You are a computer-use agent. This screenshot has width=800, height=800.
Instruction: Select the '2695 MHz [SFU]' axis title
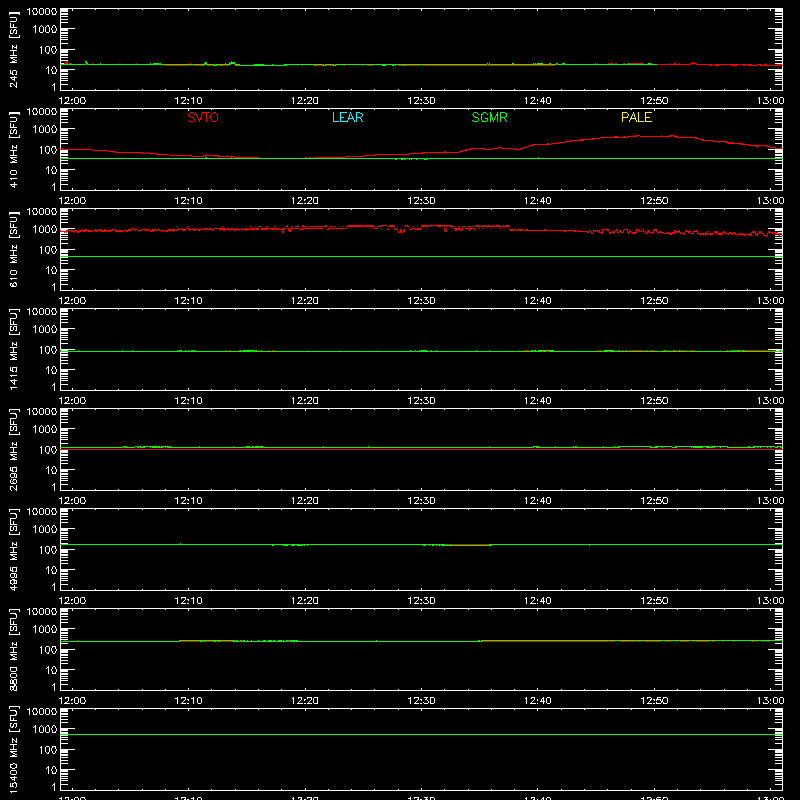[14, 450]
